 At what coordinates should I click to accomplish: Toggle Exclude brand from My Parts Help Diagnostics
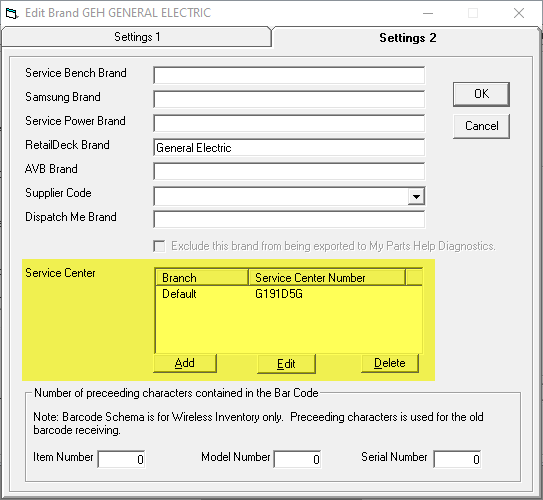pos(159,246)
